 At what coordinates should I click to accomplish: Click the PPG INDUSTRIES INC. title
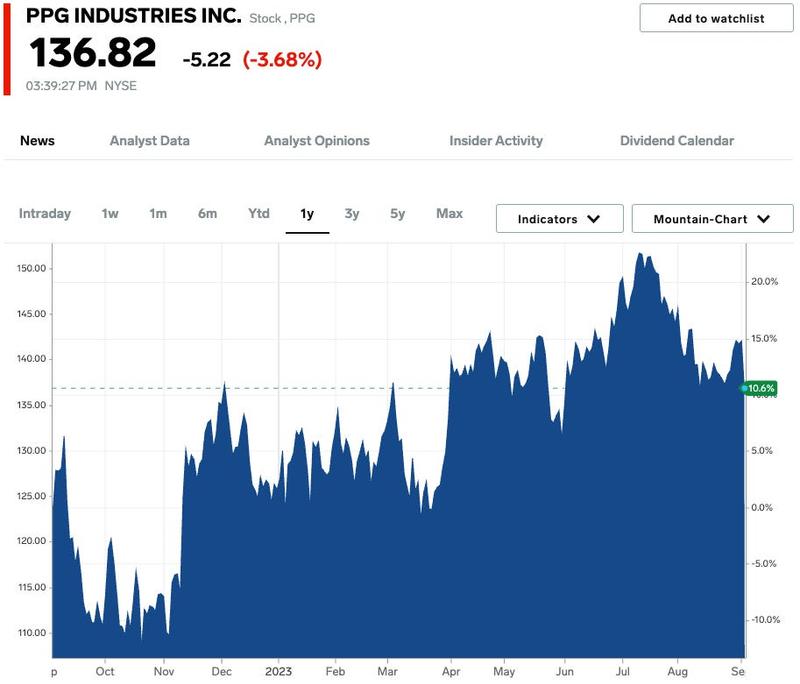134,16
